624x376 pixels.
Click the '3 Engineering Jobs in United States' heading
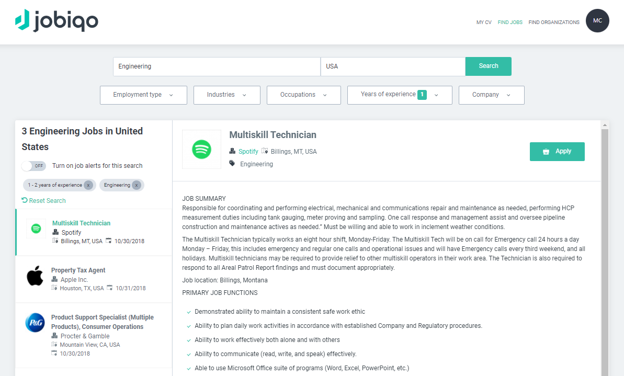(x=82, y=139)
